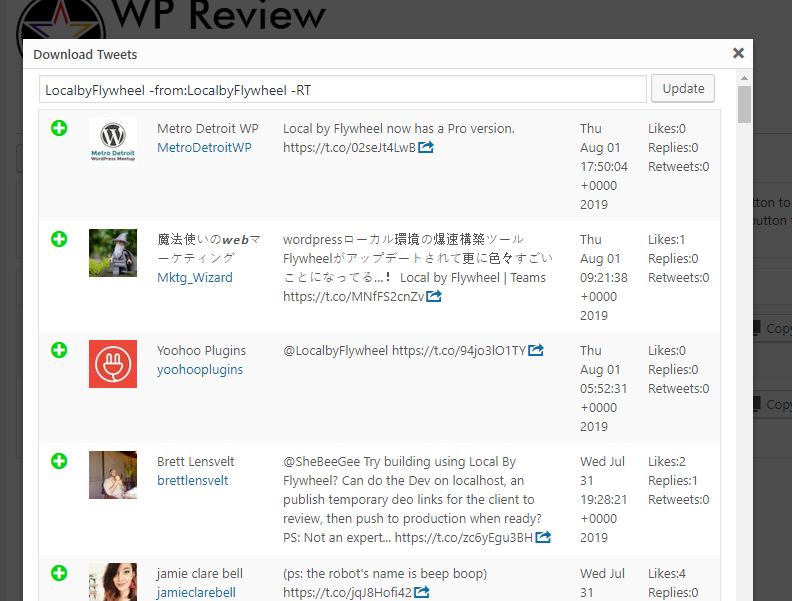Click 'Likes:1' in the Mktg_Wizard row

[x=666, y=239]
